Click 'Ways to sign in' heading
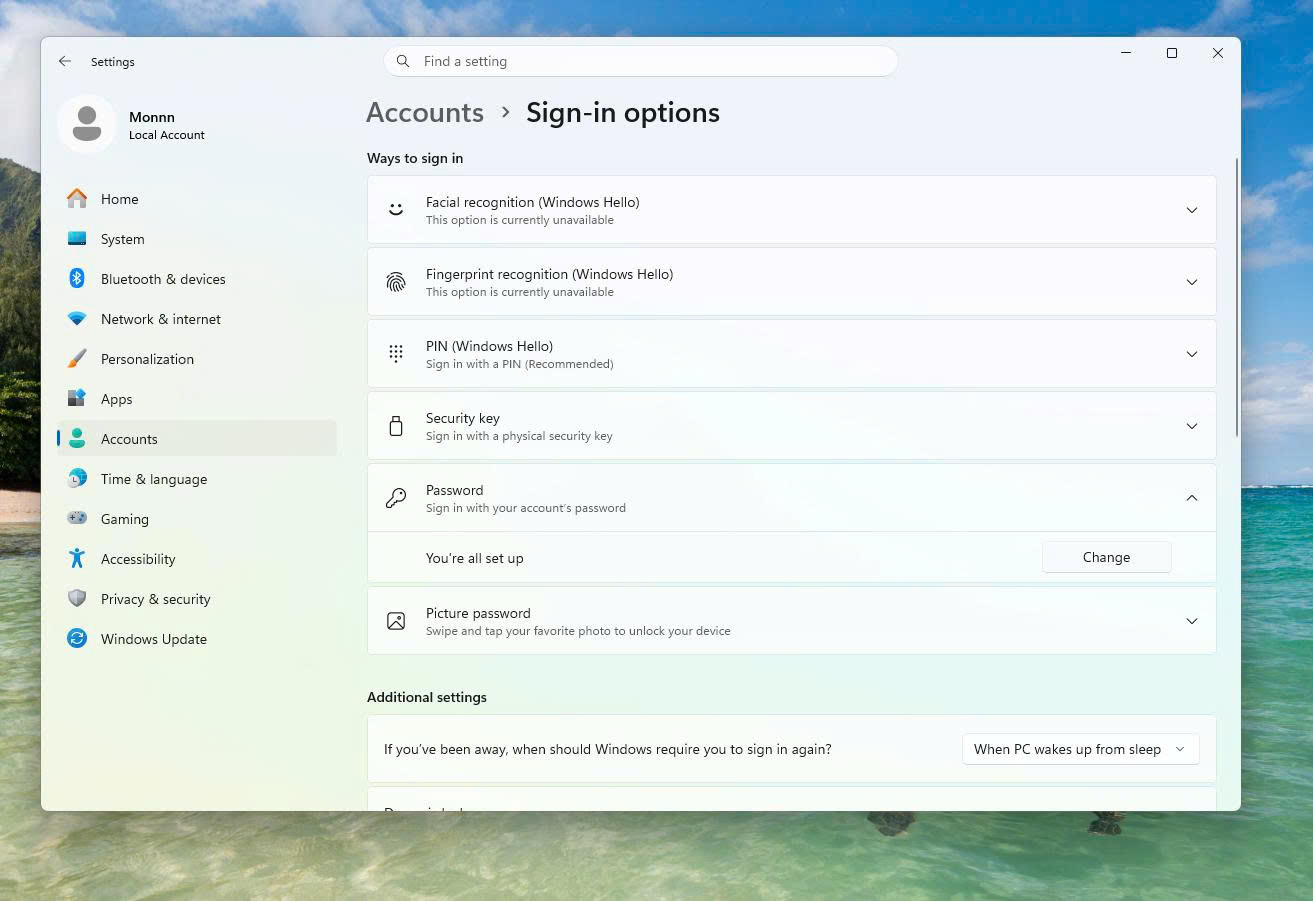The width and height of the screenshot is (1313, 901). 415,158
